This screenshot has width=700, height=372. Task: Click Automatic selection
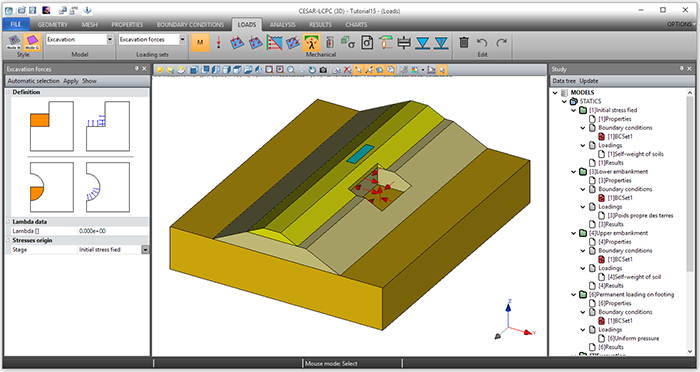click(33, 81)
